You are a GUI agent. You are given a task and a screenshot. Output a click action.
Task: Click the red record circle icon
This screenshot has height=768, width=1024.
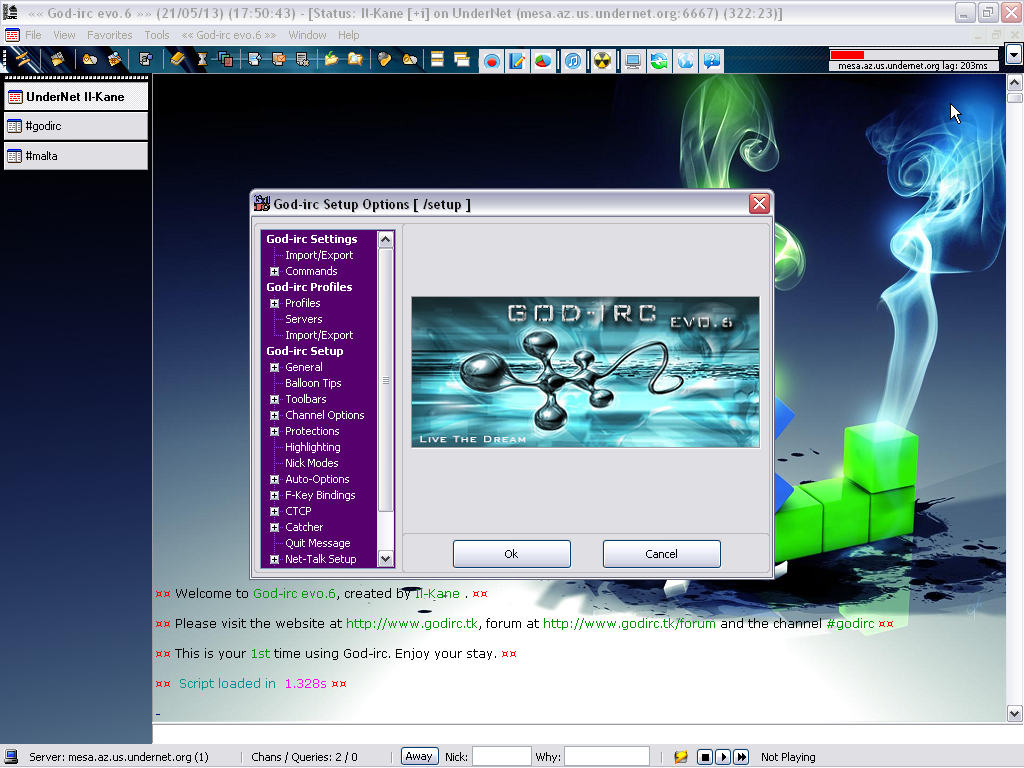coord(492,61)
